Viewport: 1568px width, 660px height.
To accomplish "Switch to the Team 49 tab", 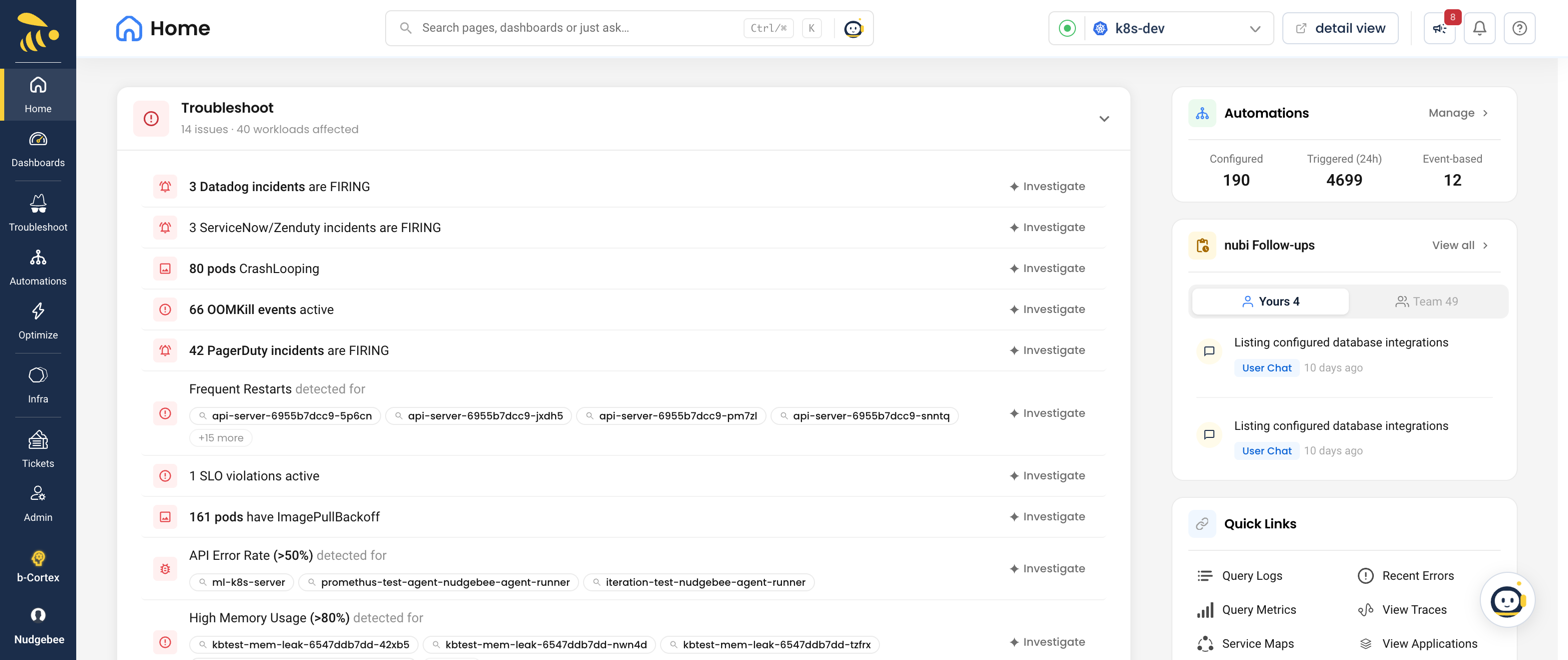I will [x=1427, y=301].
